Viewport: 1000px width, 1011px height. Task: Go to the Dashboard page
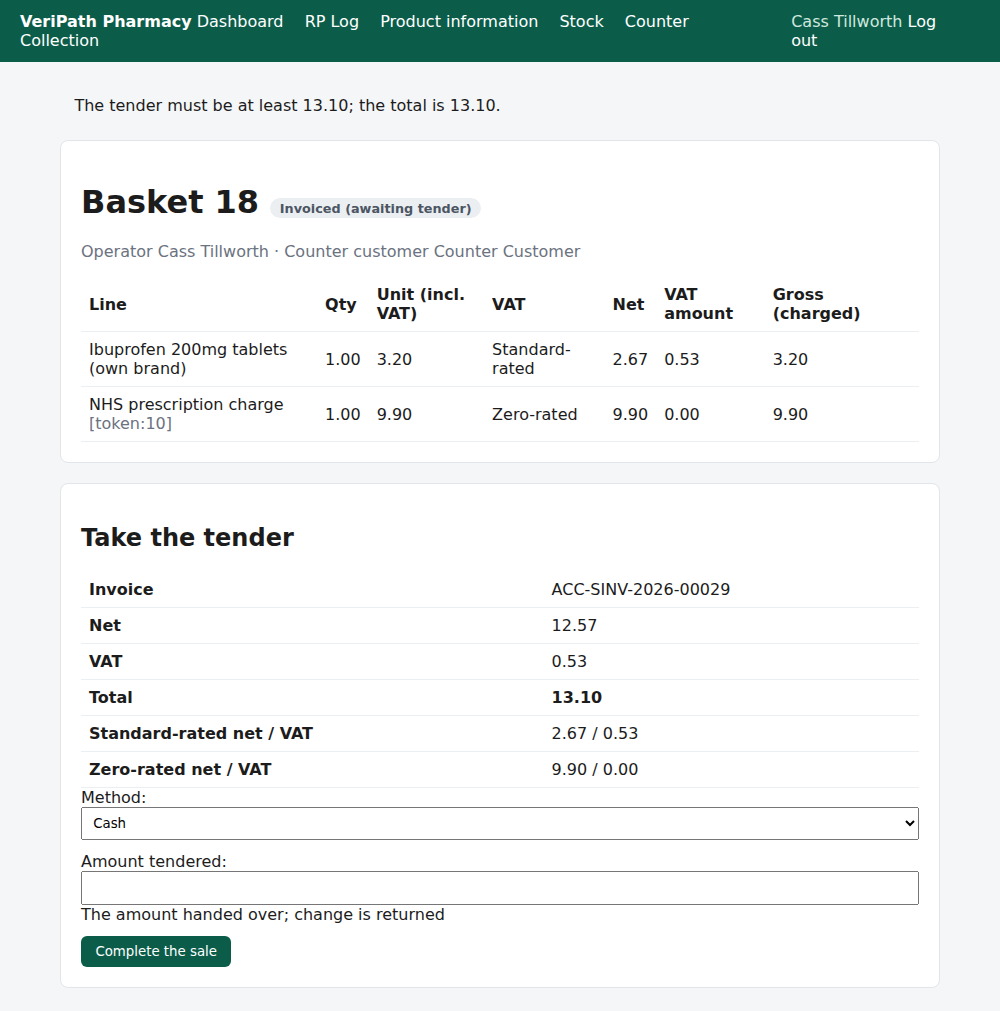tap(240, 21)
